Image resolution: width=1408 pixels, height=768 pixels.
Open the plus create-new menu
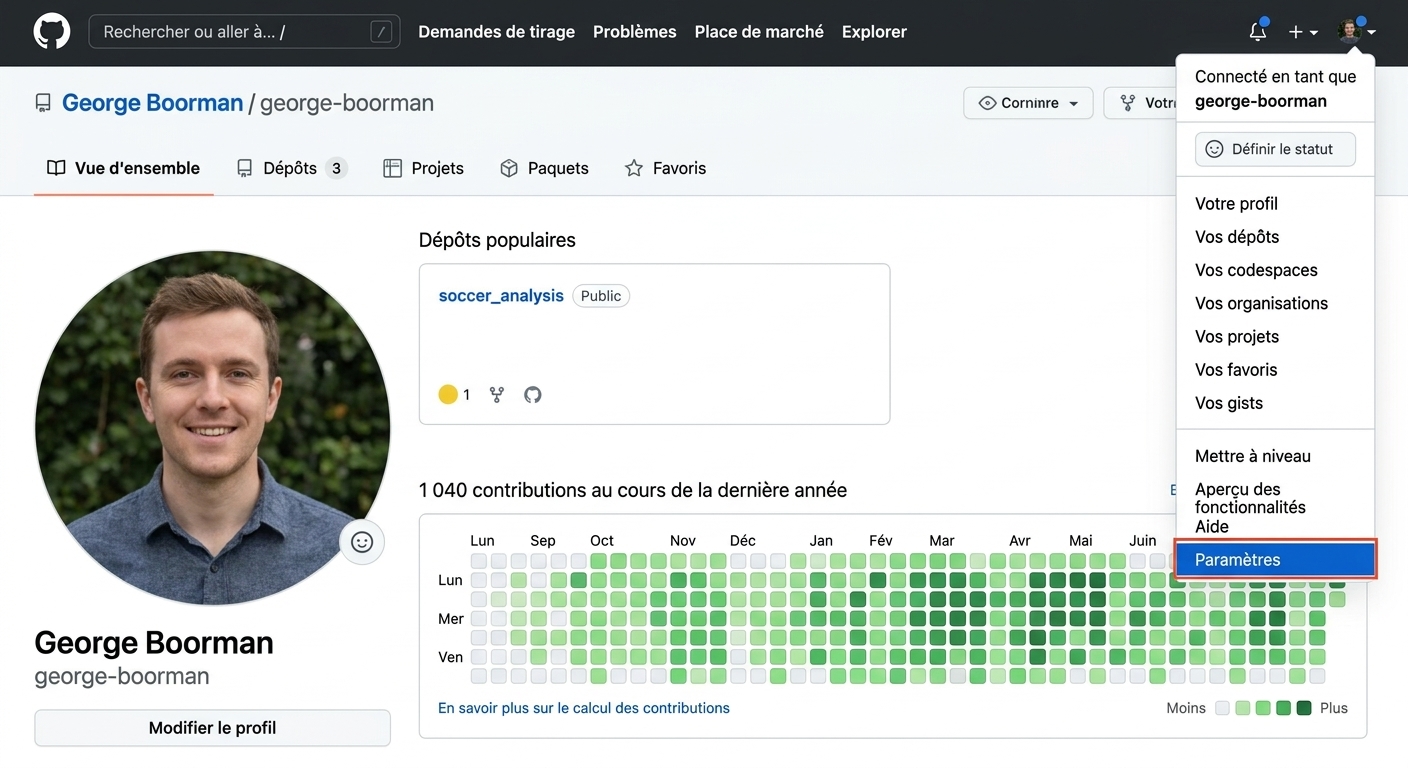pos(1303,32)
